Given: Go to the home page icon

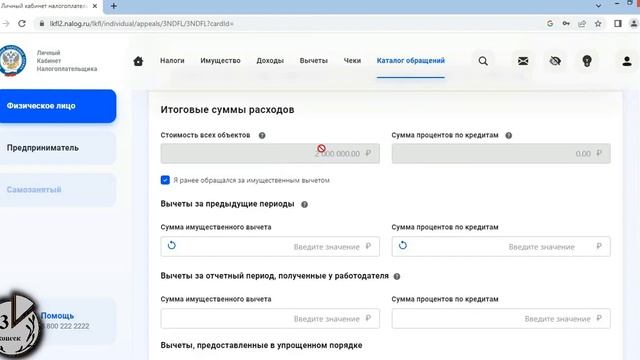Looking at the screenshot, I should click(138, 61).
